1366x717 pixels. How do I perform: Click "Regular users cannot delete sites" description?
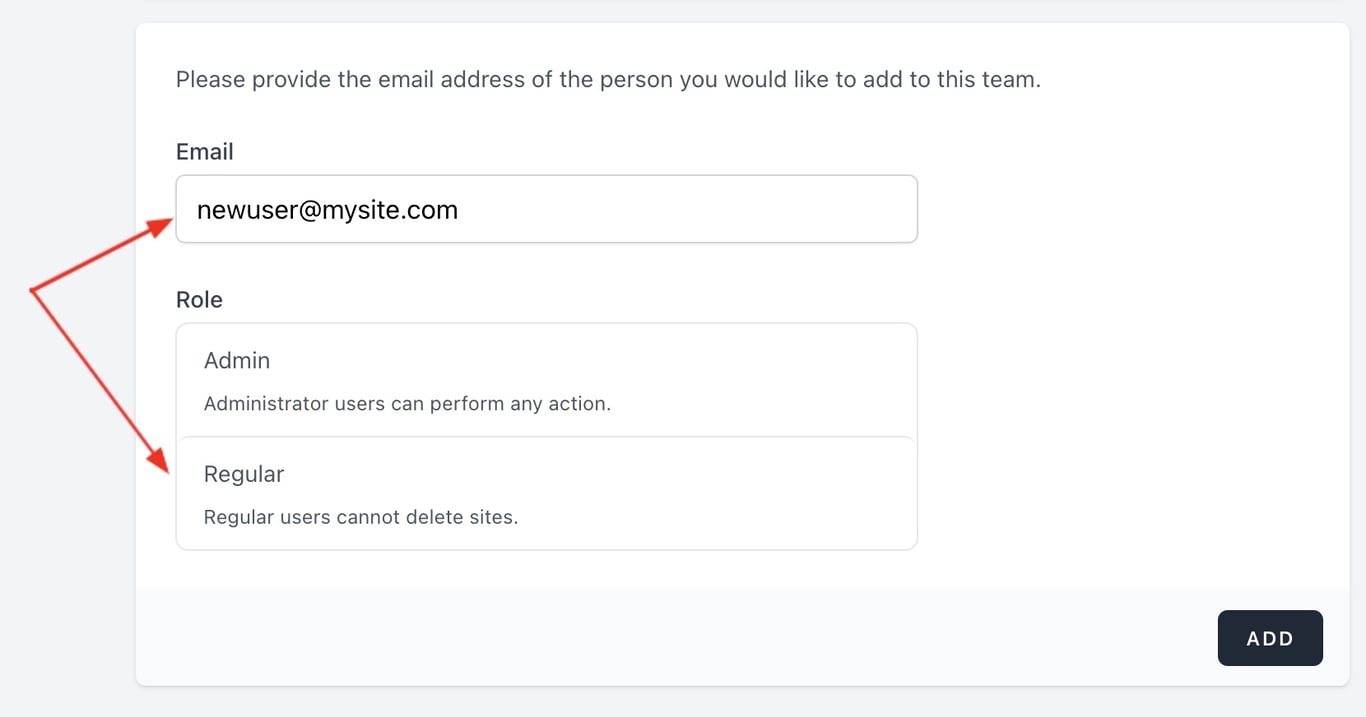tap(361, 518)
